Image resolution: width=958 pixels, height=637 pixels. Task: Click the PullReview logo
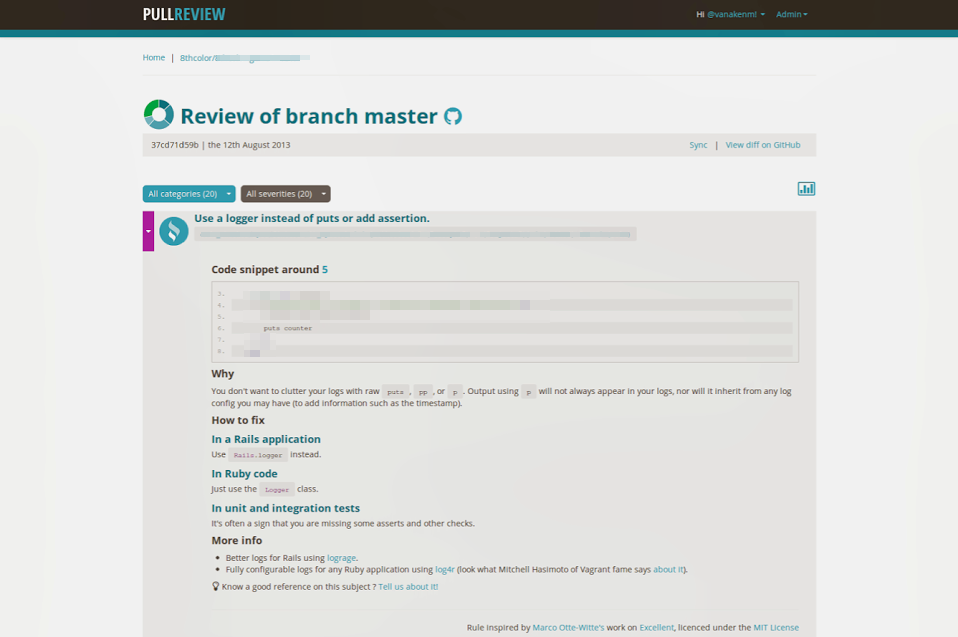[x=184, y=14]
